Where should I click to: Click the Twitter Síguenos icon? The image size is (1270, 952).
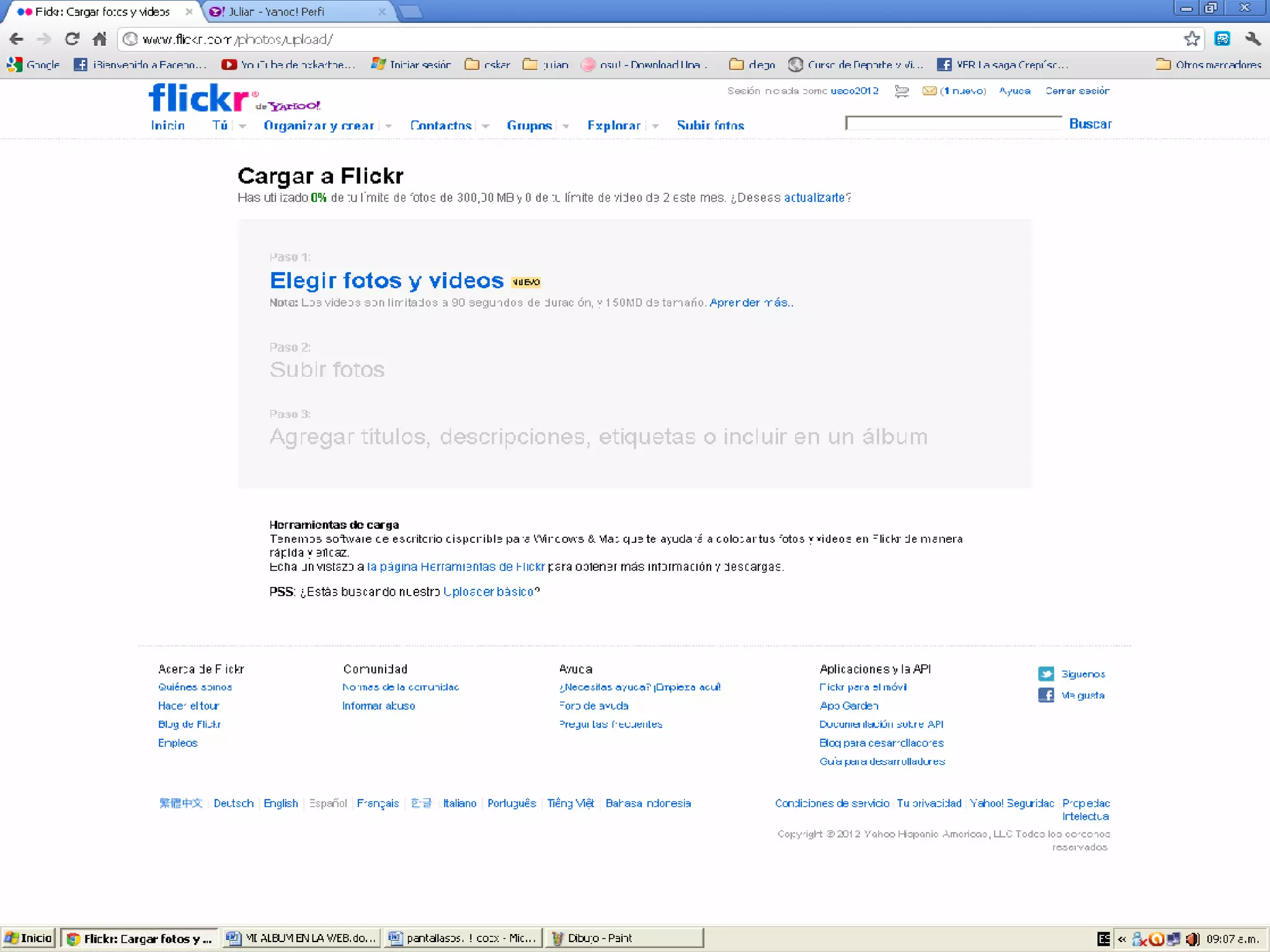pos(1046,674)
